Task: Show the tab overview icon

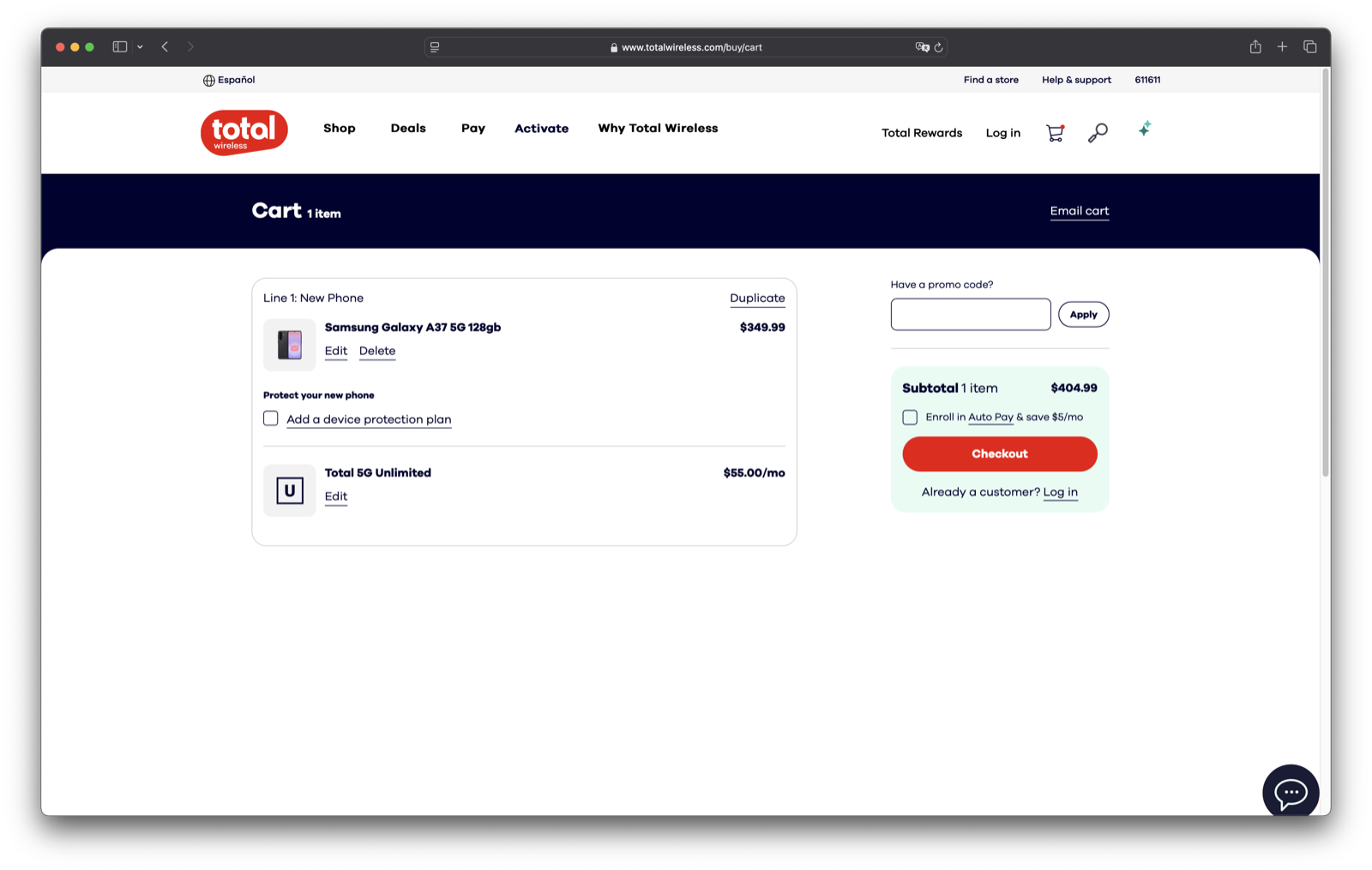Action: (x=1309, y=47)
